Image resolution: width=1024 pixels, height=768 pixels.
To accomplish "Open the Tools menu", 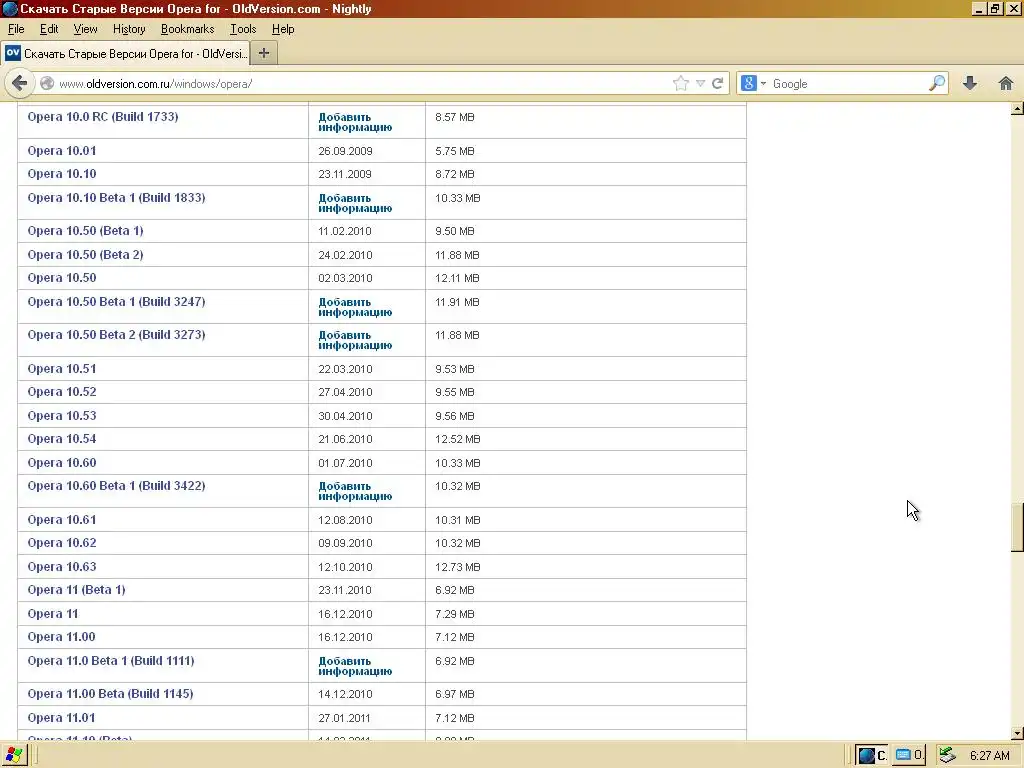I will 243,29.
